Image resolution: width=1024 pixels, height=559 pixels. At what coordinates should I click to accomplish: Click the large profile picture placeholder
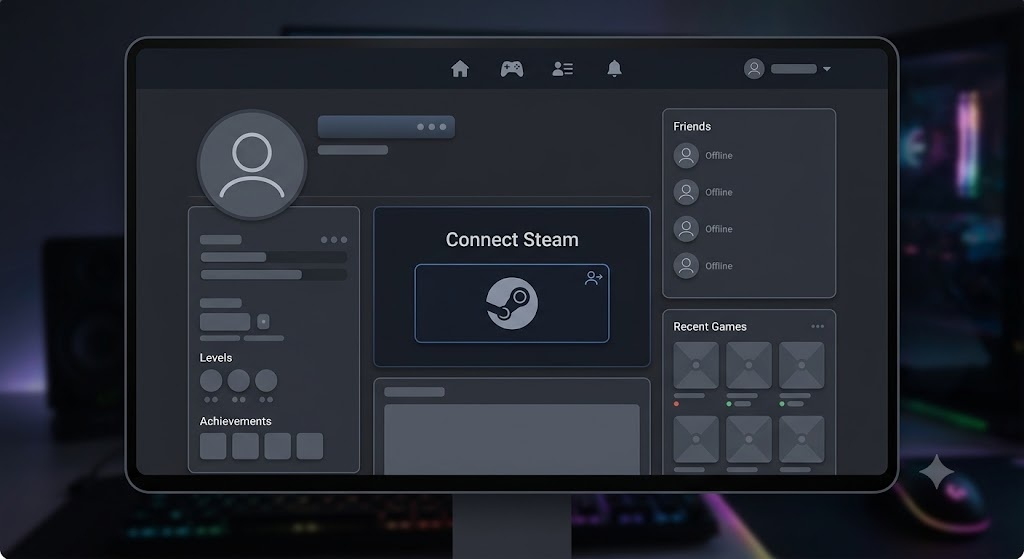pos(251,165)
